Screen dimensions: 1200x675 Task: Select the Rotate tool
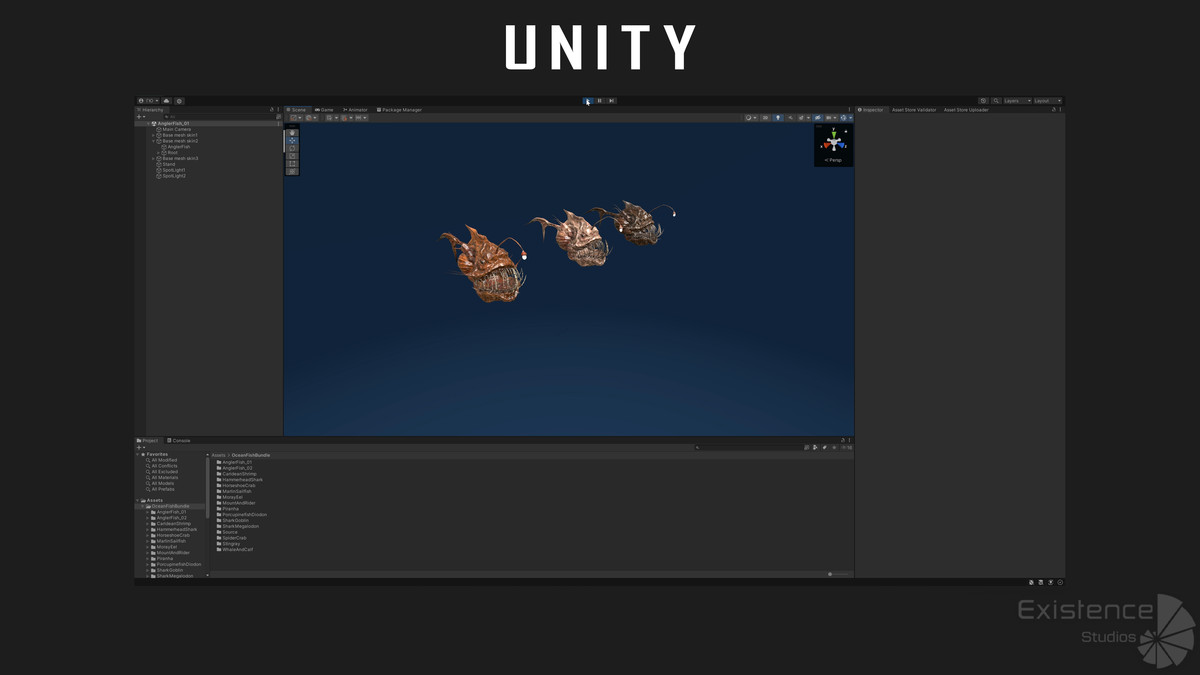[x=292, y=149]
